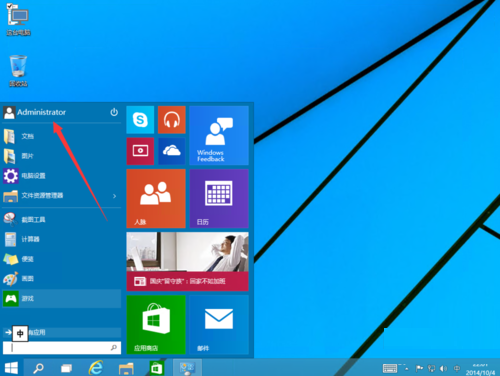Open 便笺 Sticky Notes
The image size is (500, 376).
click(x=61, y=259)
